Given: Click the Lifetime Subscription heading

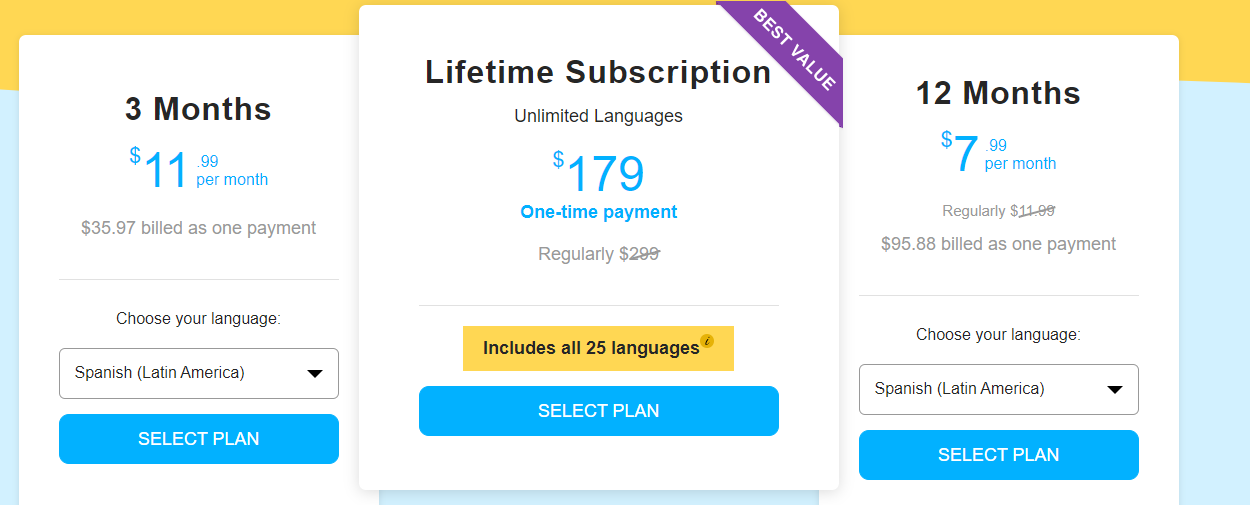Looking at the screenshot, I should [x=598, y=72].
